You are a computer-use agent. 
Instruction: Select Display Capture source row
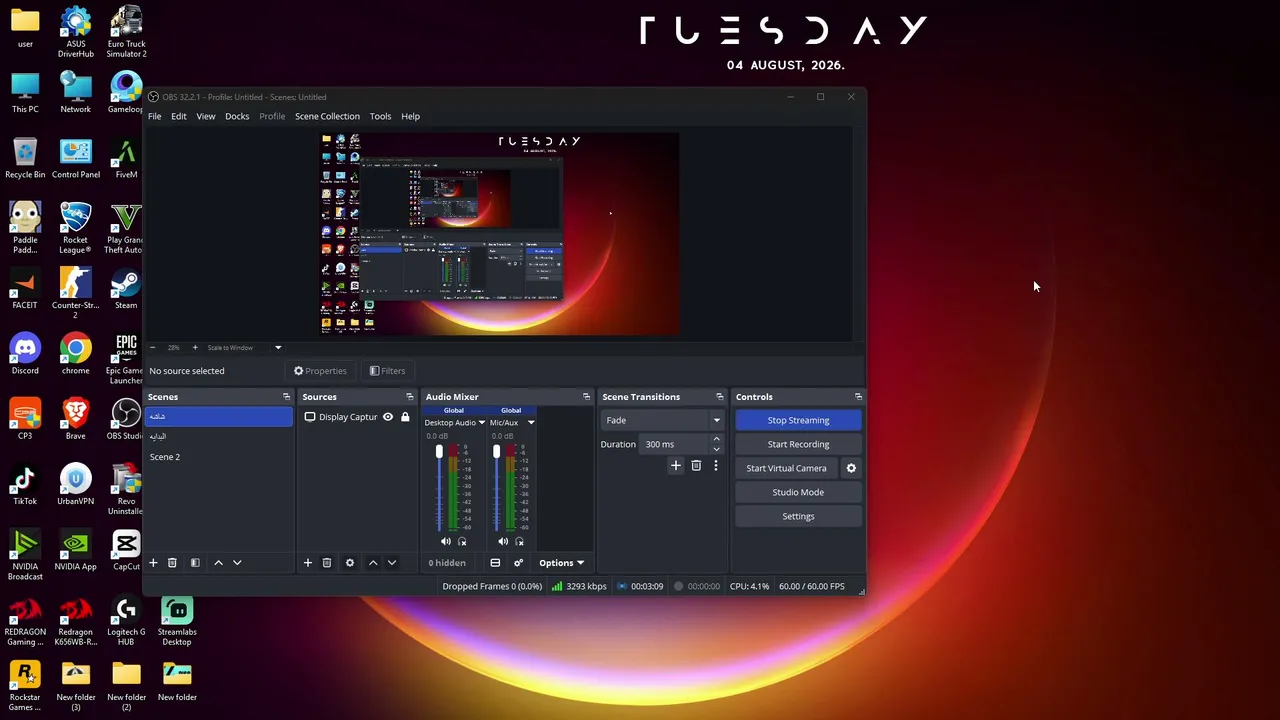coord(357,417)
